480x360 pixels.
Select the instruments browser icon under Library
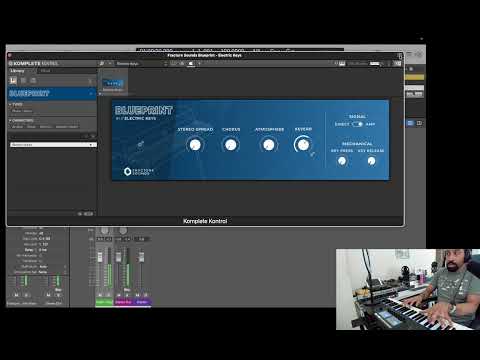pos(13,80)
